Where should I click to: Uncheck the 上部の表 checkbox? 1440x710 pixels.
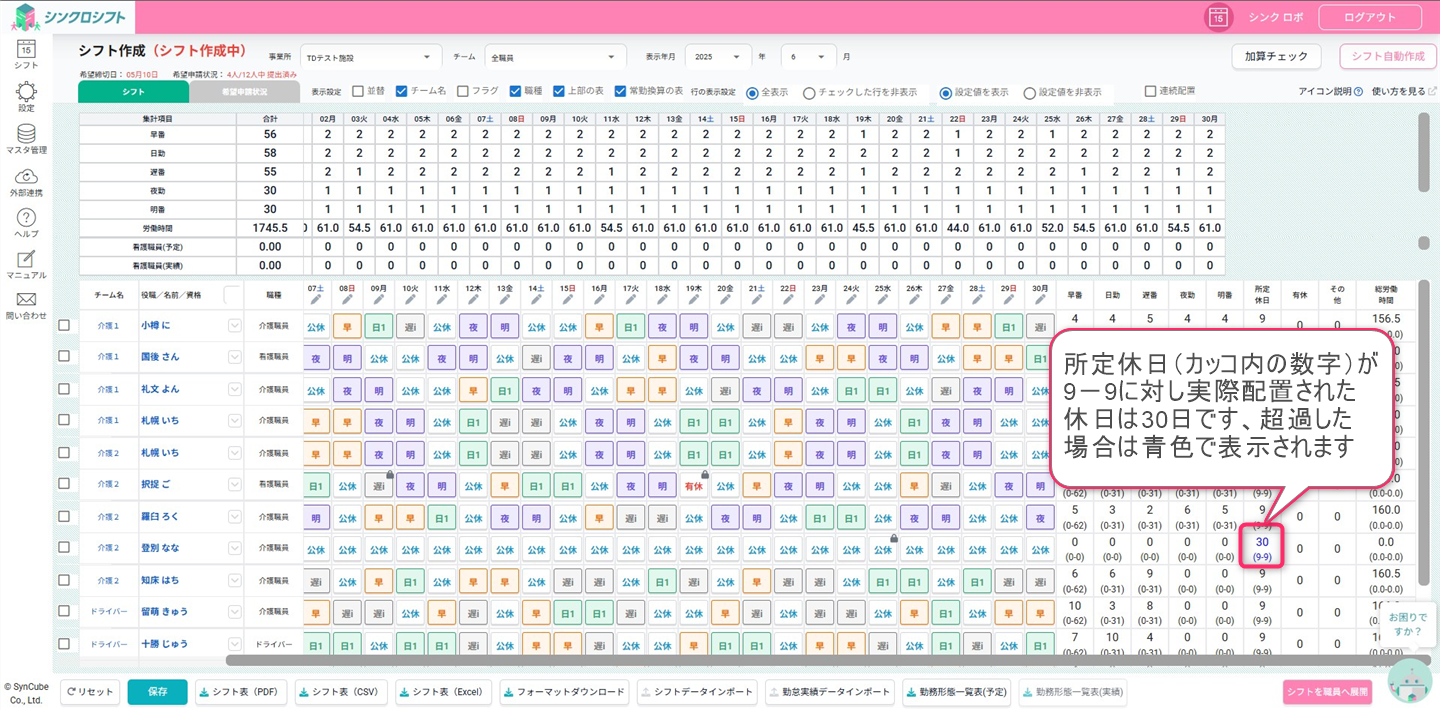pos(559,91)
